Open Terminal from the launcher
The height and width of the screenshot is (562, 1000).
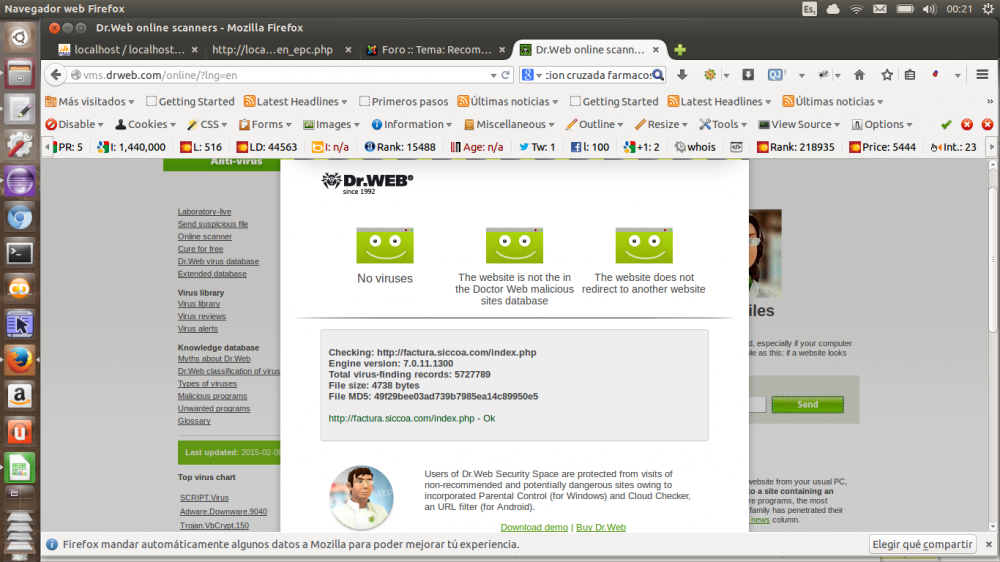pyautogui.click(x=20, y=253)
